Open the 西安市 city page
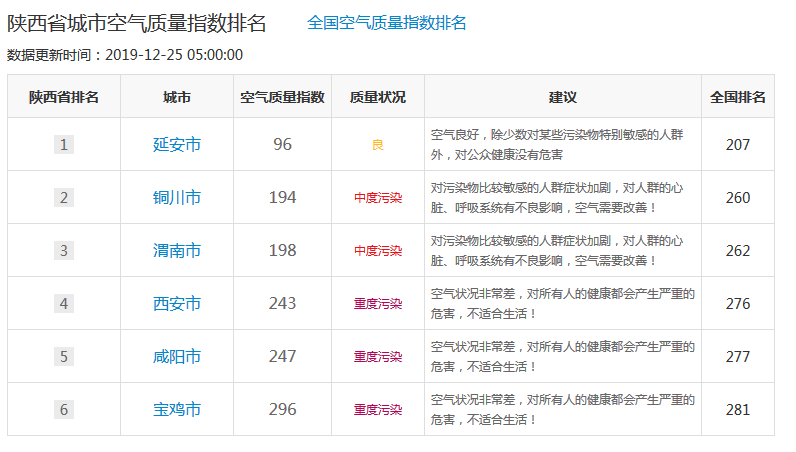The width and height of the screenshot is (796, 452). click(x=177, y=304)
